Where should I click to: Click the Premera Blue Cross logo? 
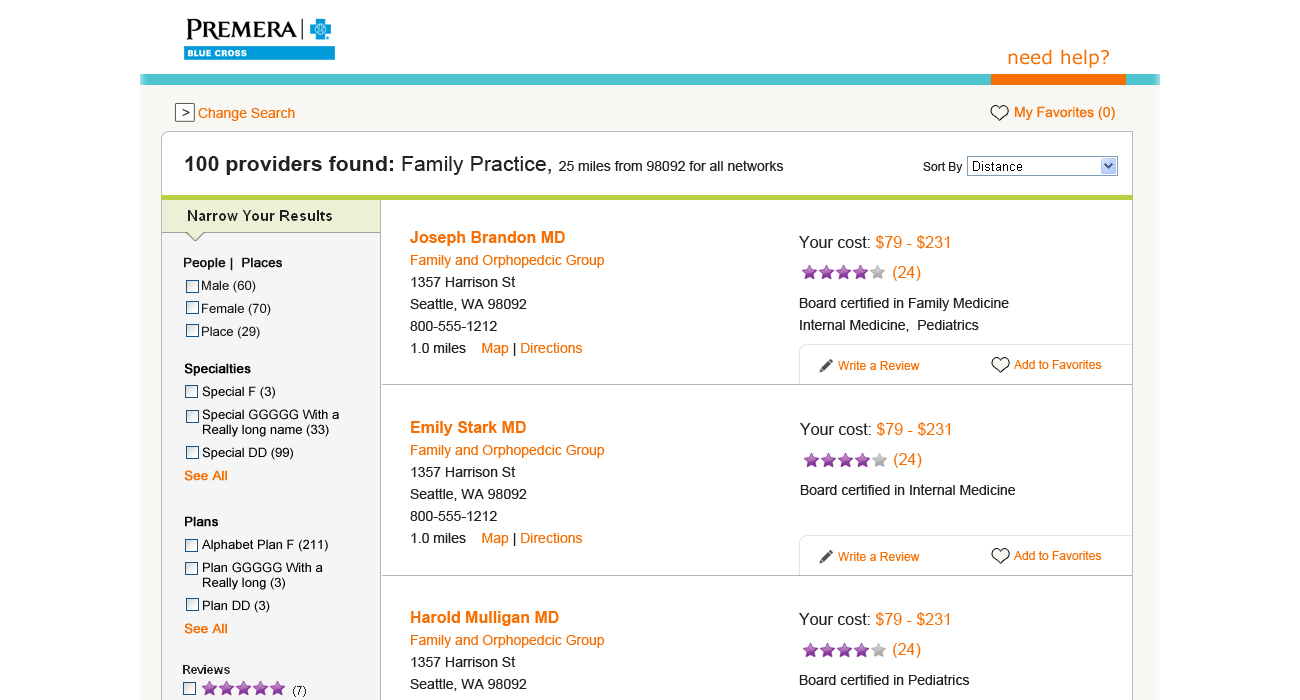[259, 39]
